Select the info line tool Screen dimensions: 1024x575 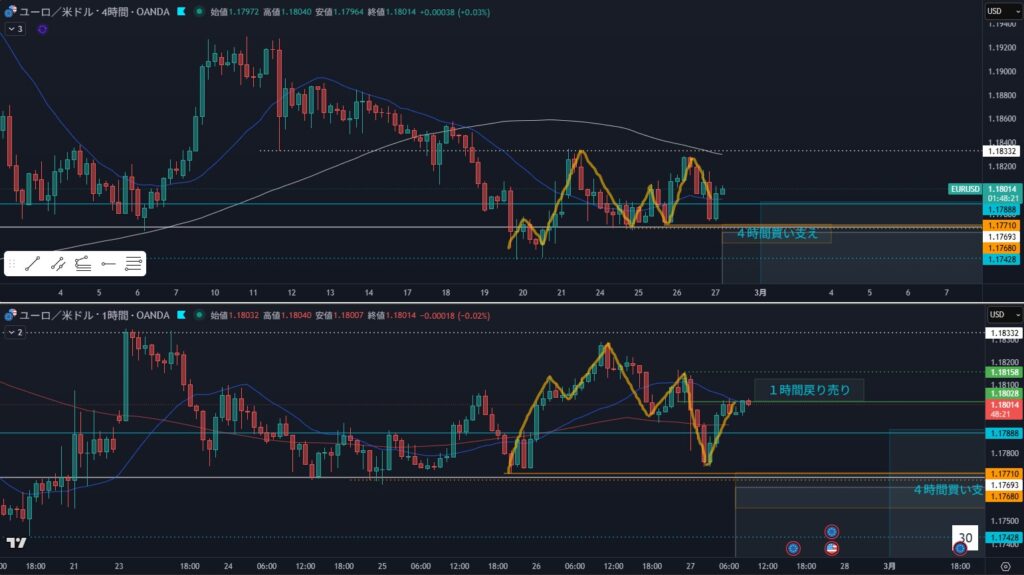point(58,264)
